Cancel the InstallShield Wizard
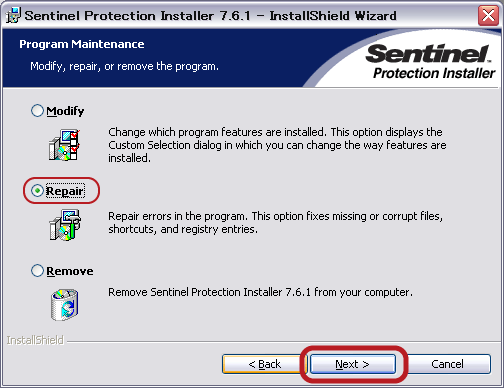The width and height of the screenshot is (504, 388). coord(447,364)
